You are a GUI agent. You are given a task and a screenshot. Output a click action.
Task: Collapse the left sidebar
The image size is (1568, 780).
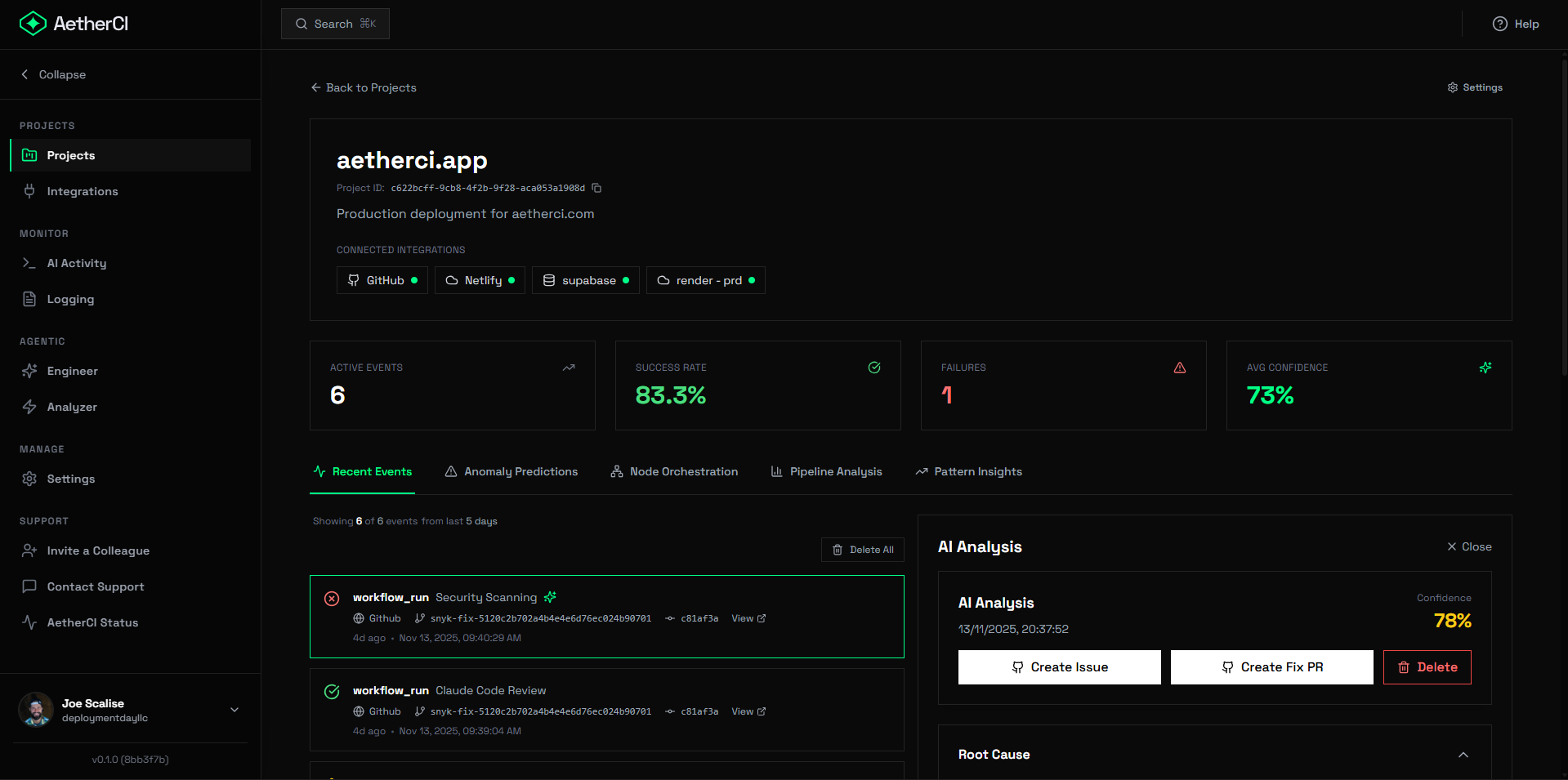[x=52, y=74]
